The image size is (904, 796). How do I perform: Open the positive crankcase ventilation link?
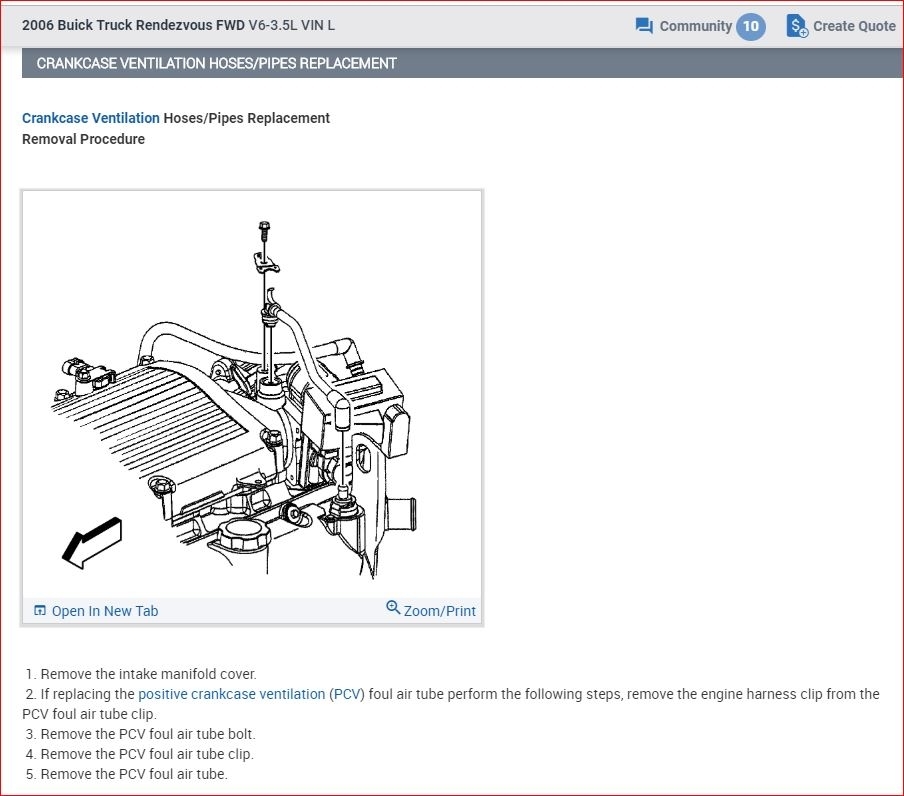coord(232,694)
